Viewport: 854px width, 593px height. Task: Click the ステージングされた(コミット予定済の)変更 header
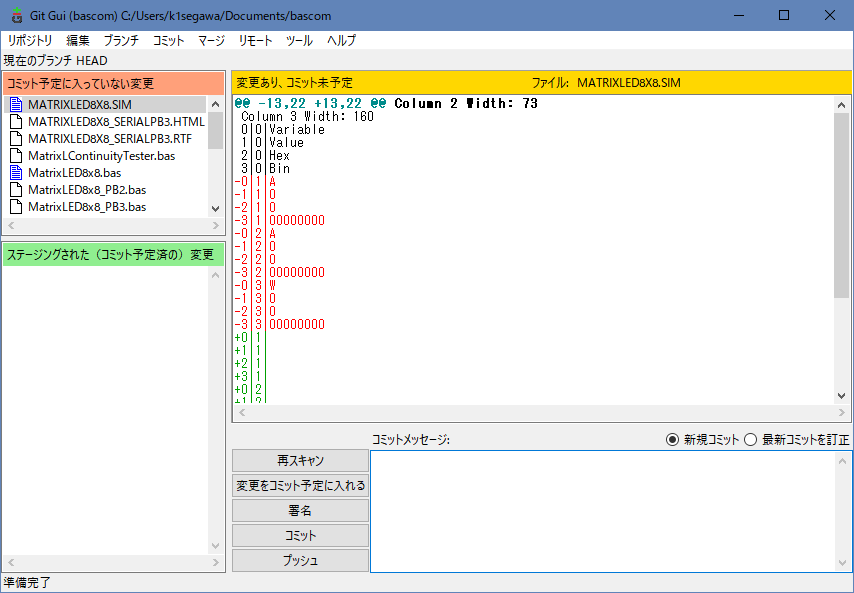coord(113,255)
